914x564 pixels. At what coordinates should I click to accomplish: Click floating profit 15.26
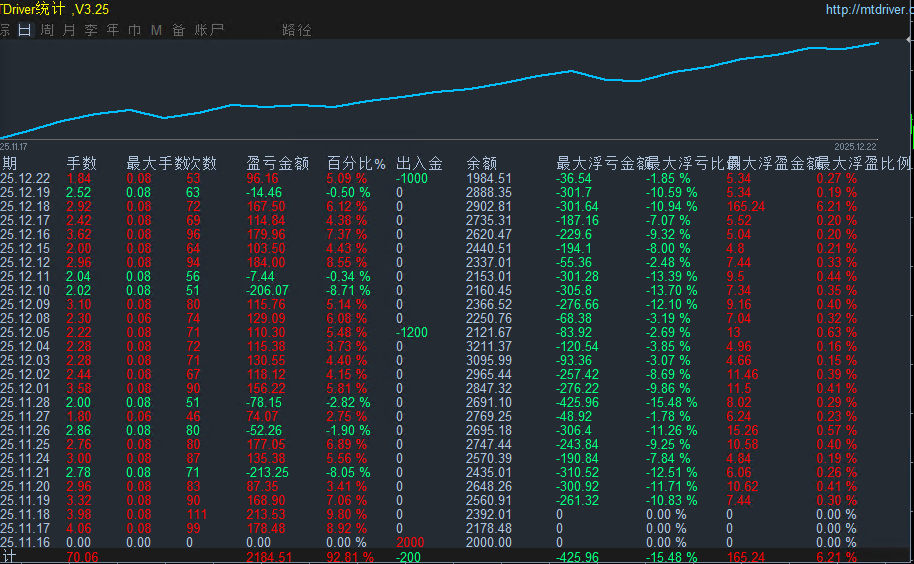[742, 430]
